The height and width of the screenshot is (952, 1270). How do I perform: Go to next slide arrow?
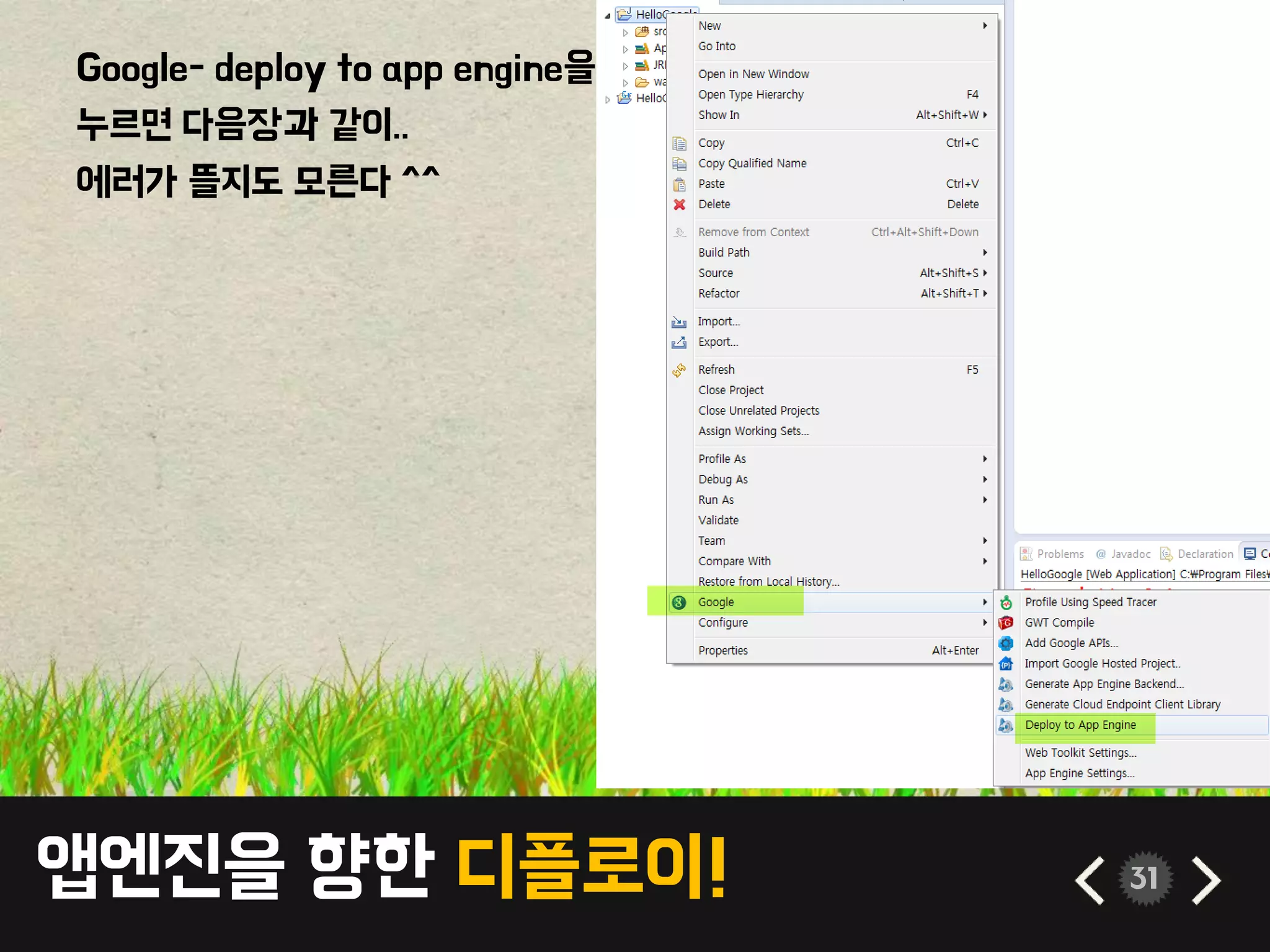pyautogui.click(x=1206, y=881)
